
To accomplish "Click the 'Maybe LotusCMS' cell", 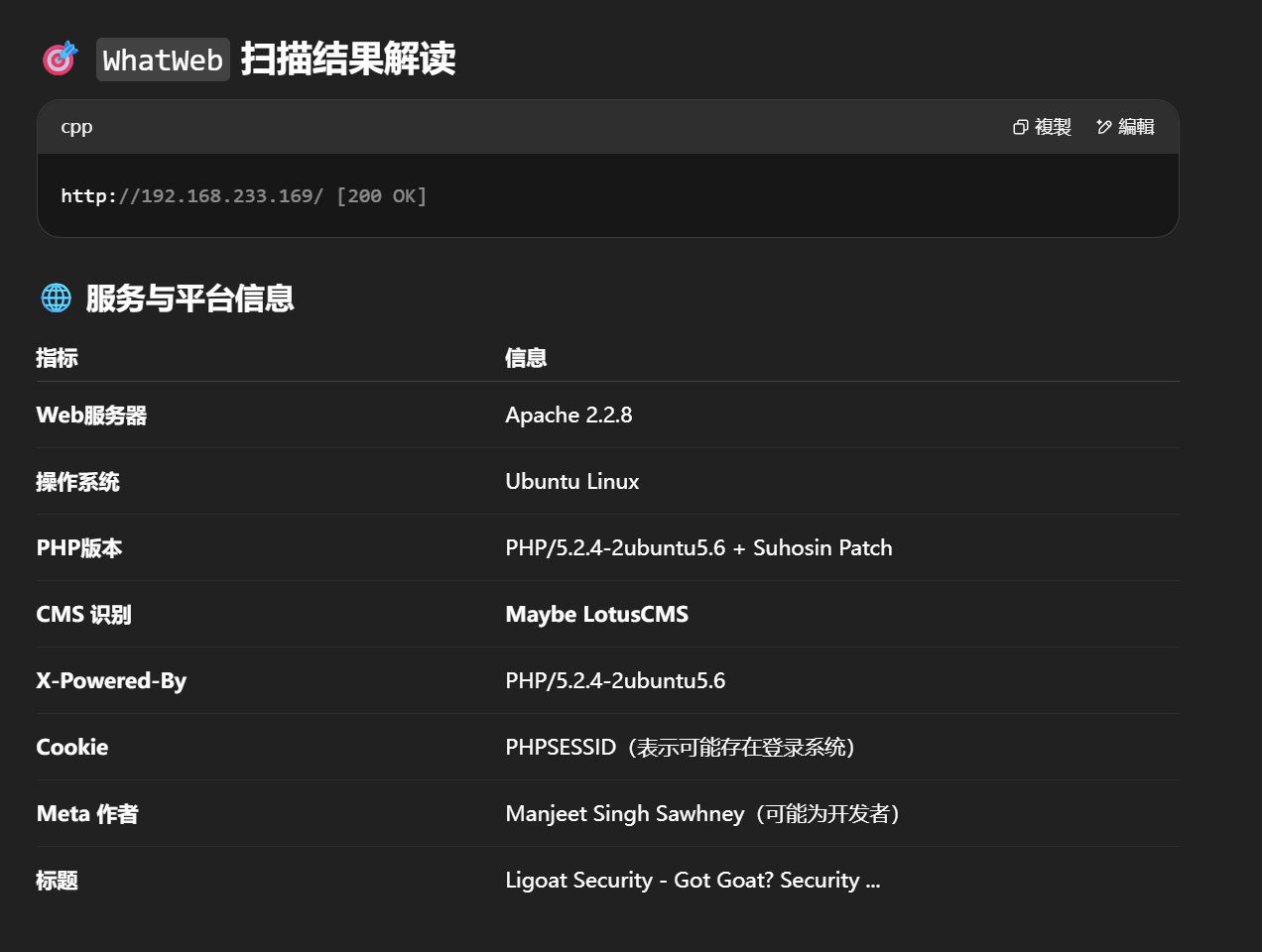I will tap(597, 614).
